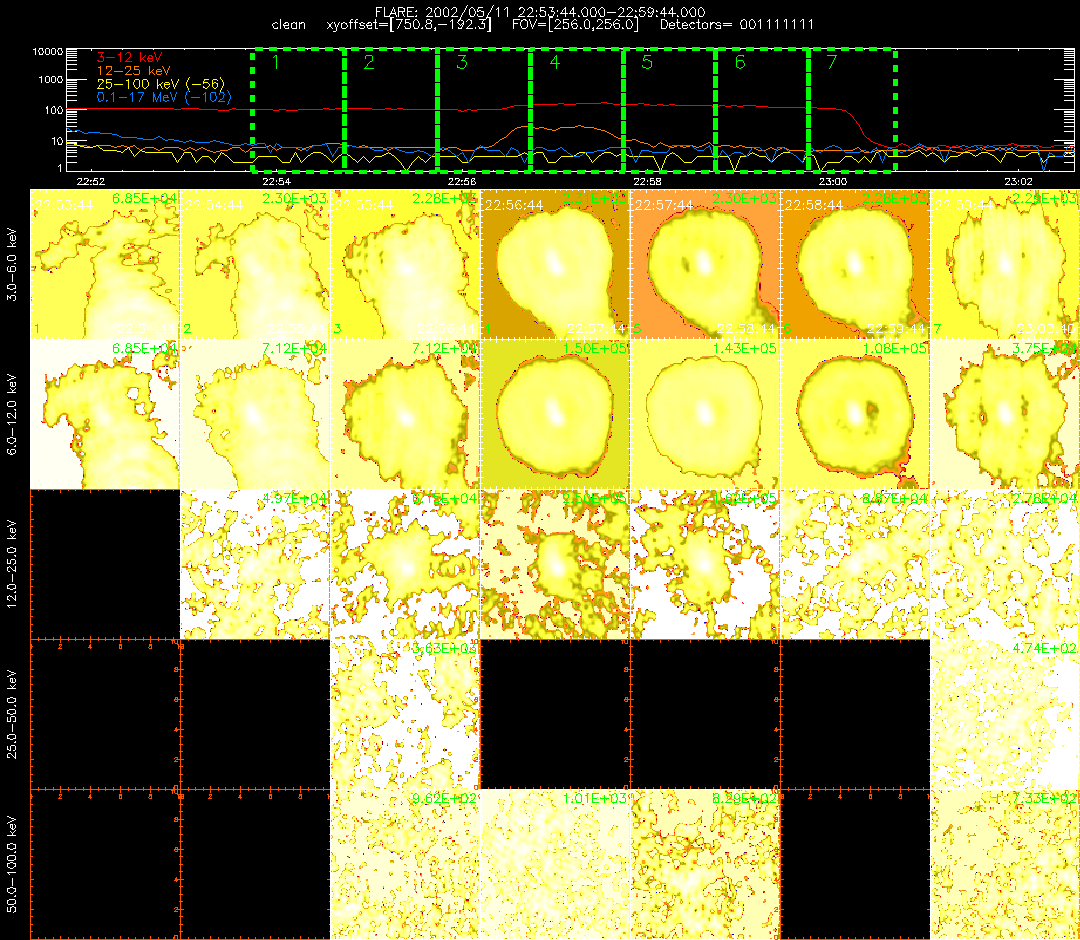View the 3.0-6.0 keV image for interval 6

click(855, 264)
